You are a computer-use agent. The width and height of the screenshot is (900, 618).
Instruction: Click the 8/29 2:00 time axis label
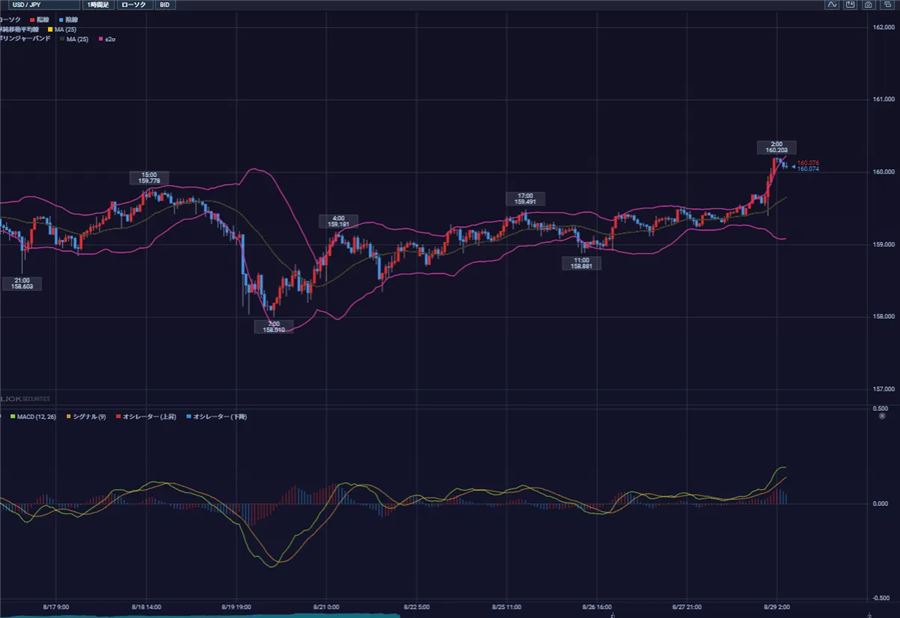777,607
